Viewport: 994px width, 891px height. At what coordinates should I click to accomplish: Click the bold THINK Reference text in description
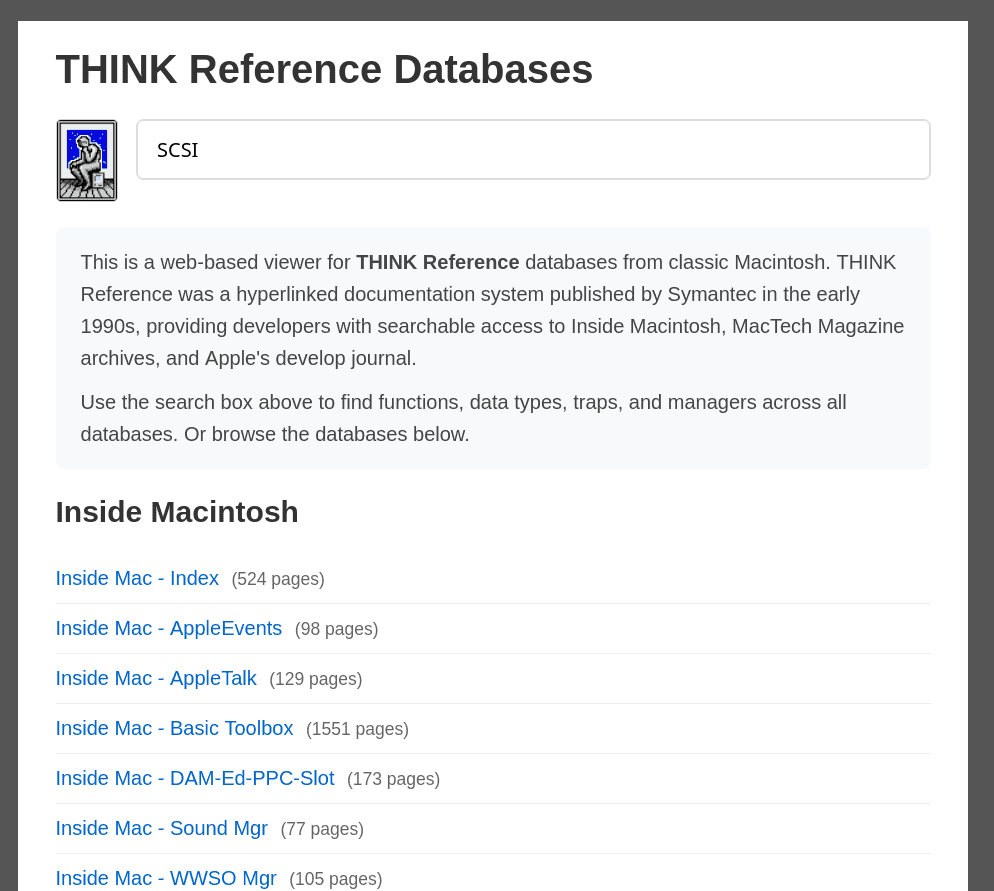(437, 262)
